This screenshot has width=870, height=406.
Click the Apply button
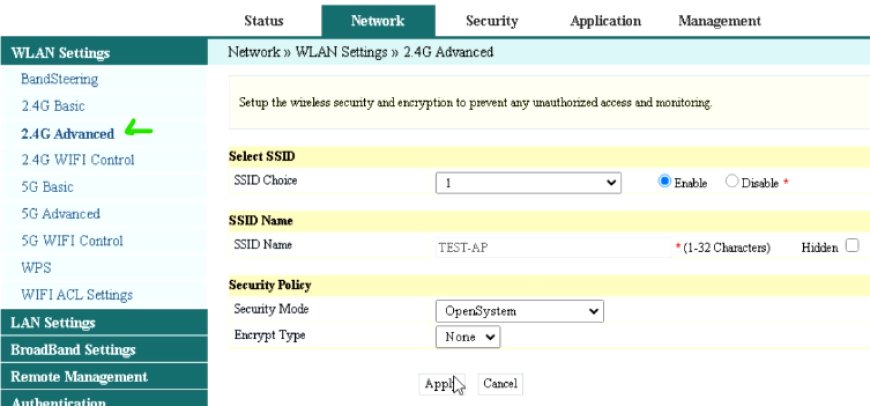click(x=442, y=384)
